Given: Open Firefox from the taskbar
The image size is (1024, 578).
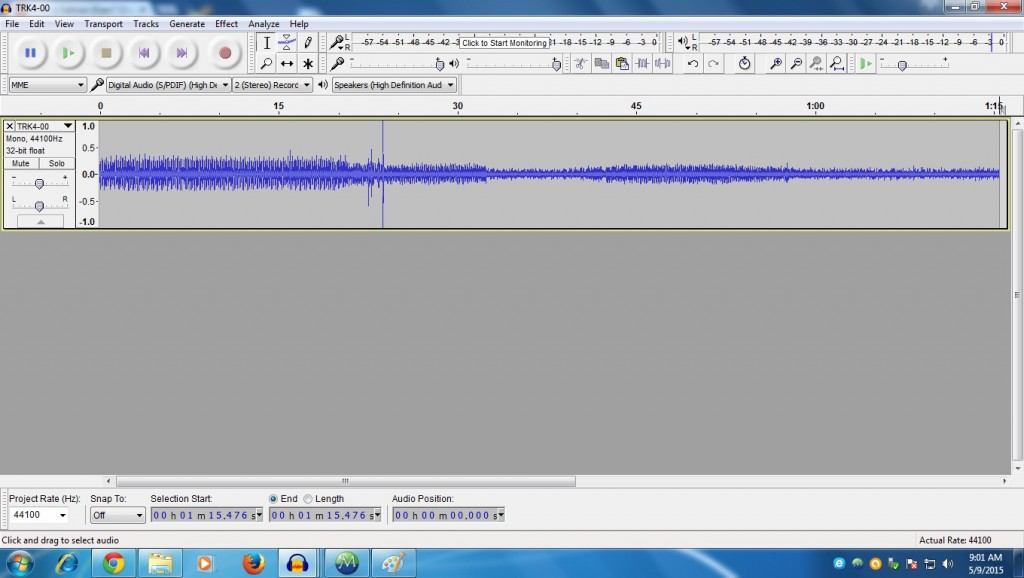Looking at the screenshot, I should 253,563.
